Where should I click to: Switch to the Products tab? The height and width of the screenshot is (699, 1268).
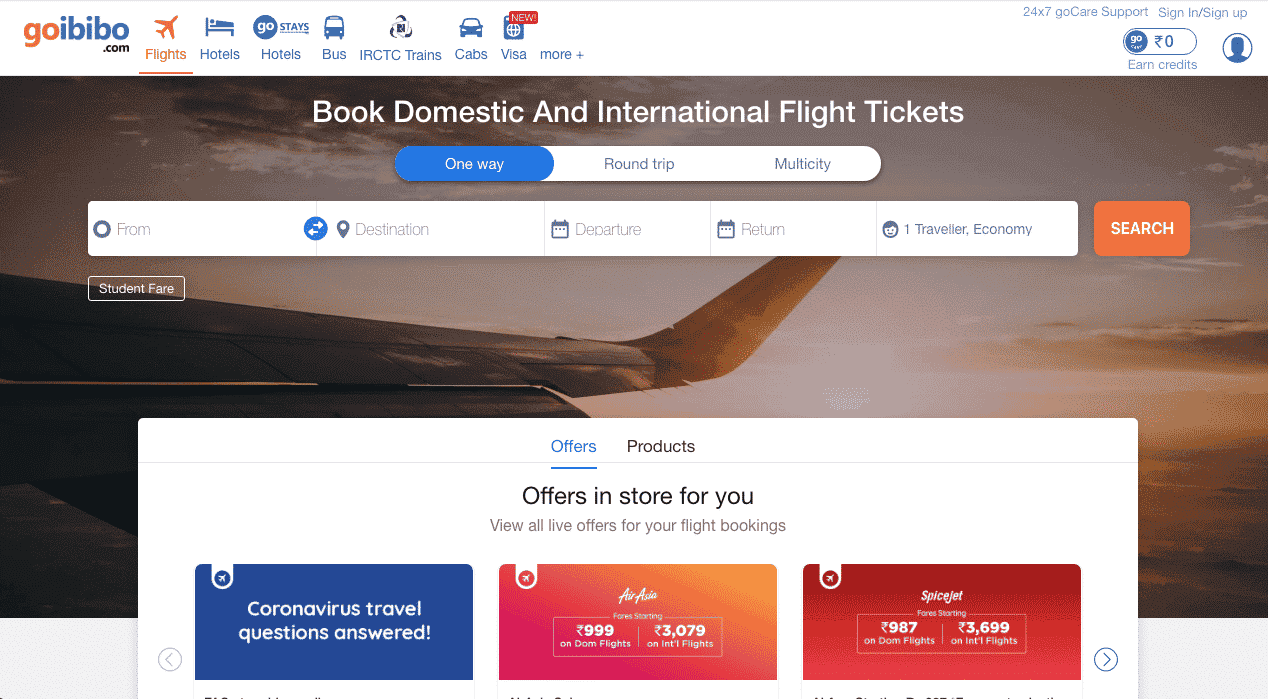660,446
